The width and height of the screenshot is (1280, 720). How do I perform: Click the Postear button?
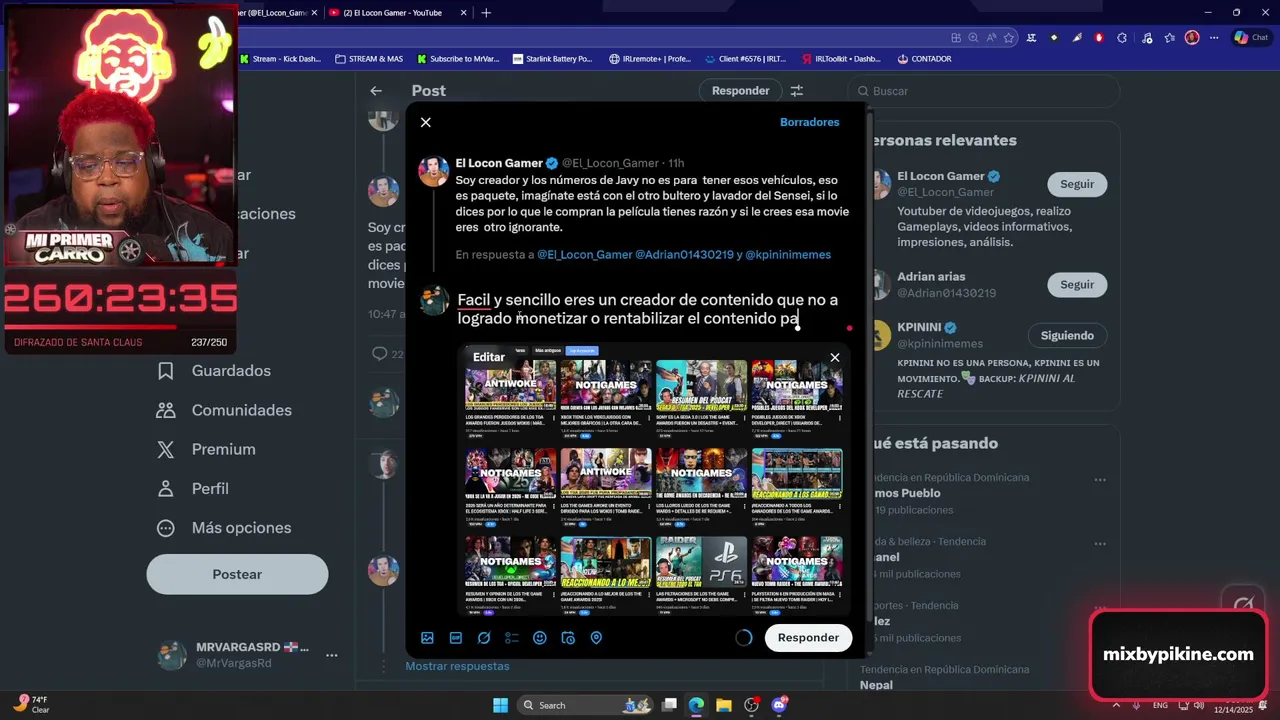(237, 574)
